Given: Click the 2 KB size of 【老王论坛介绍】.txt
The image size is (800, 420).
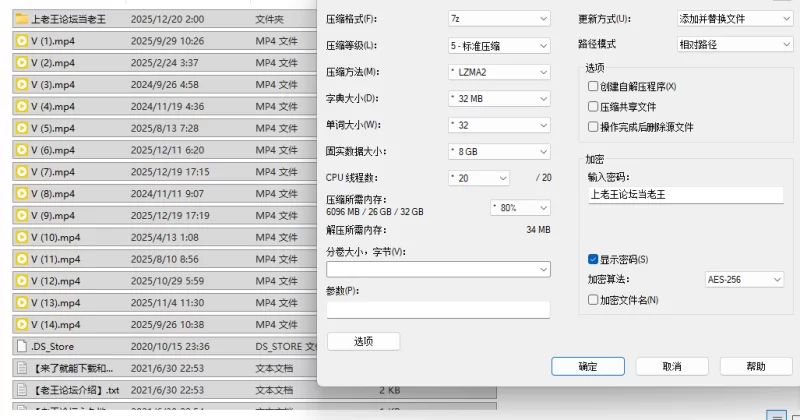Looking at the screenshot, I should tap(390, 390).
